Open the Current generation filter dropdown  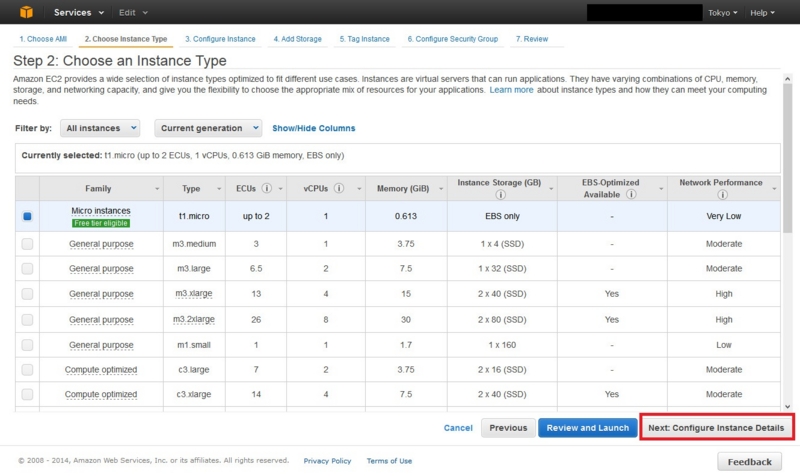tap(208, 128)
